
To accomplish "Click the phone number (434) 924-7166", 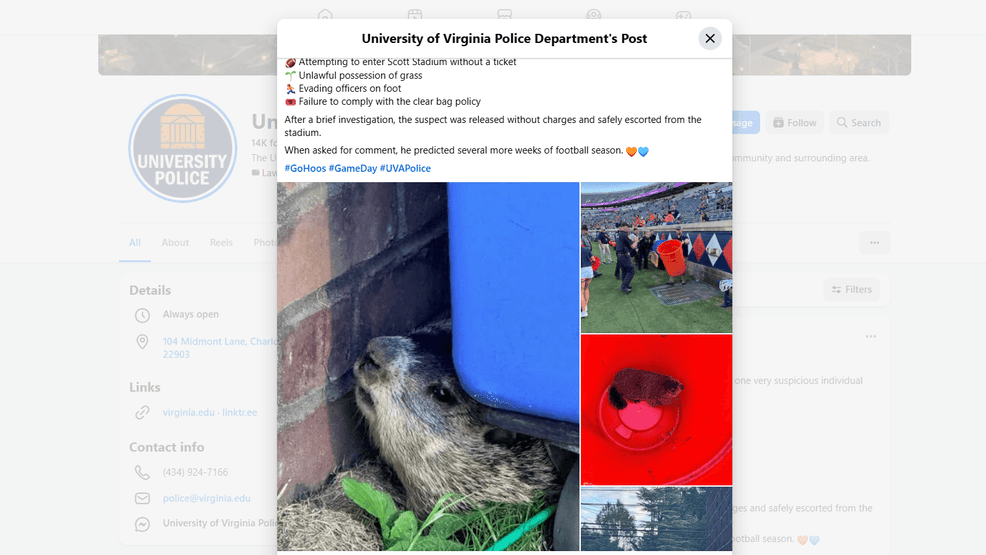I will (x=195, y=472).
